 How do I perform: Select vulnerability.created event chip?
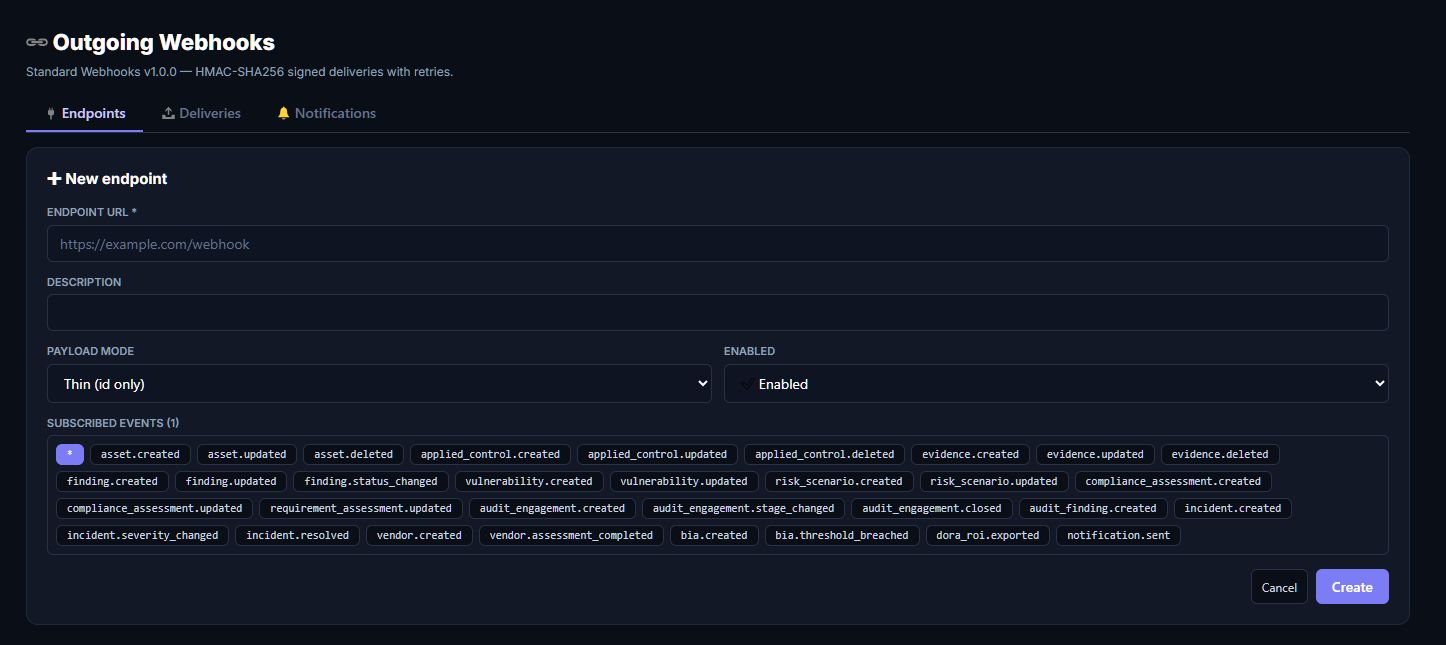pos(529,481)
